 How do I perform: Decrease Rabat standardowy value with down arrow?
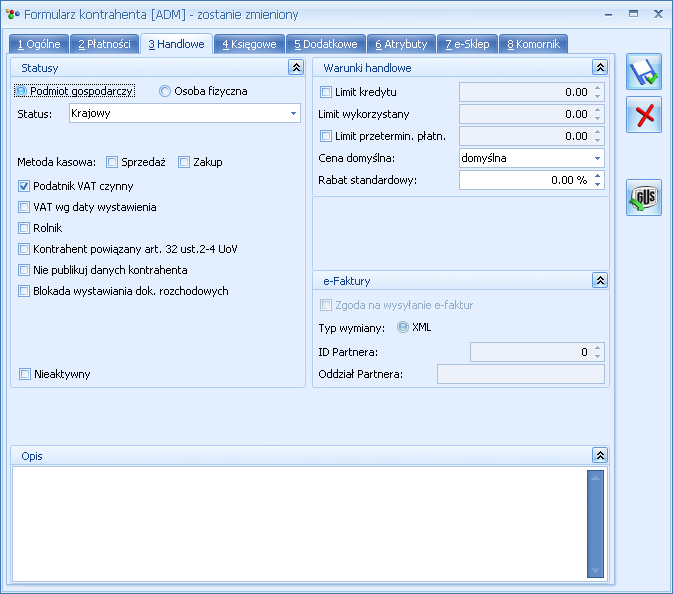point(597,185)
